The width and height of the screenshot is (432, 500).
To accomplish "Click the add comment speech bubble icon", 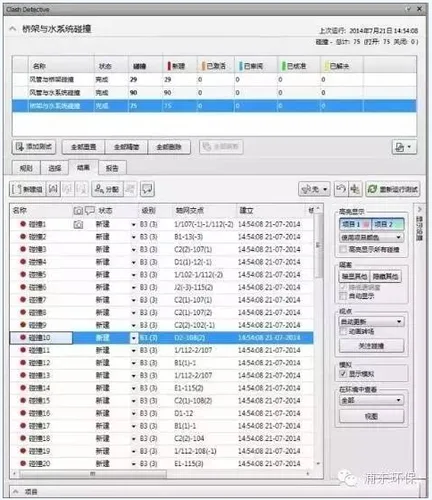I will 147,189.
